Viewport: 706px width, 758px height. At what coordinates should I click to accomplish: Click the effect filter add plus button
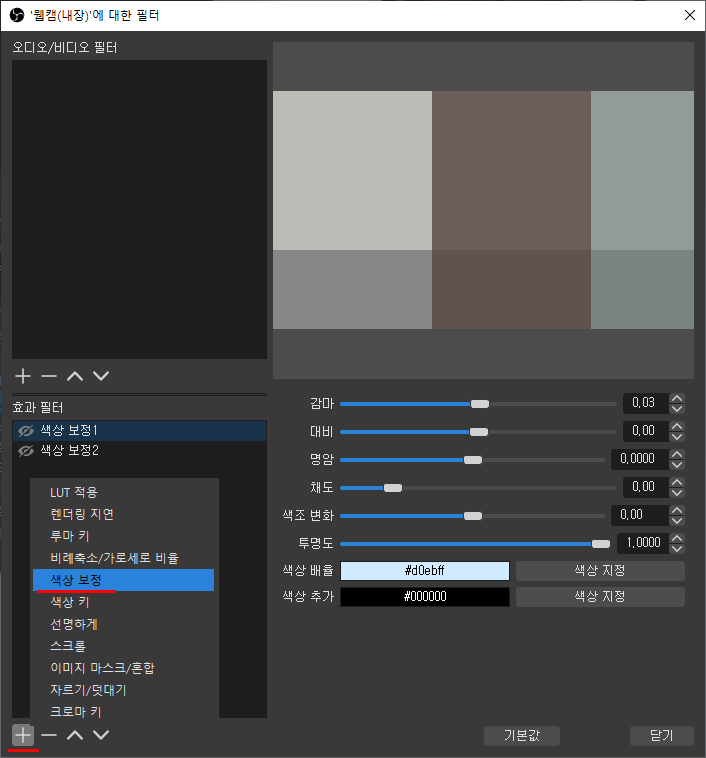[23, 735]
